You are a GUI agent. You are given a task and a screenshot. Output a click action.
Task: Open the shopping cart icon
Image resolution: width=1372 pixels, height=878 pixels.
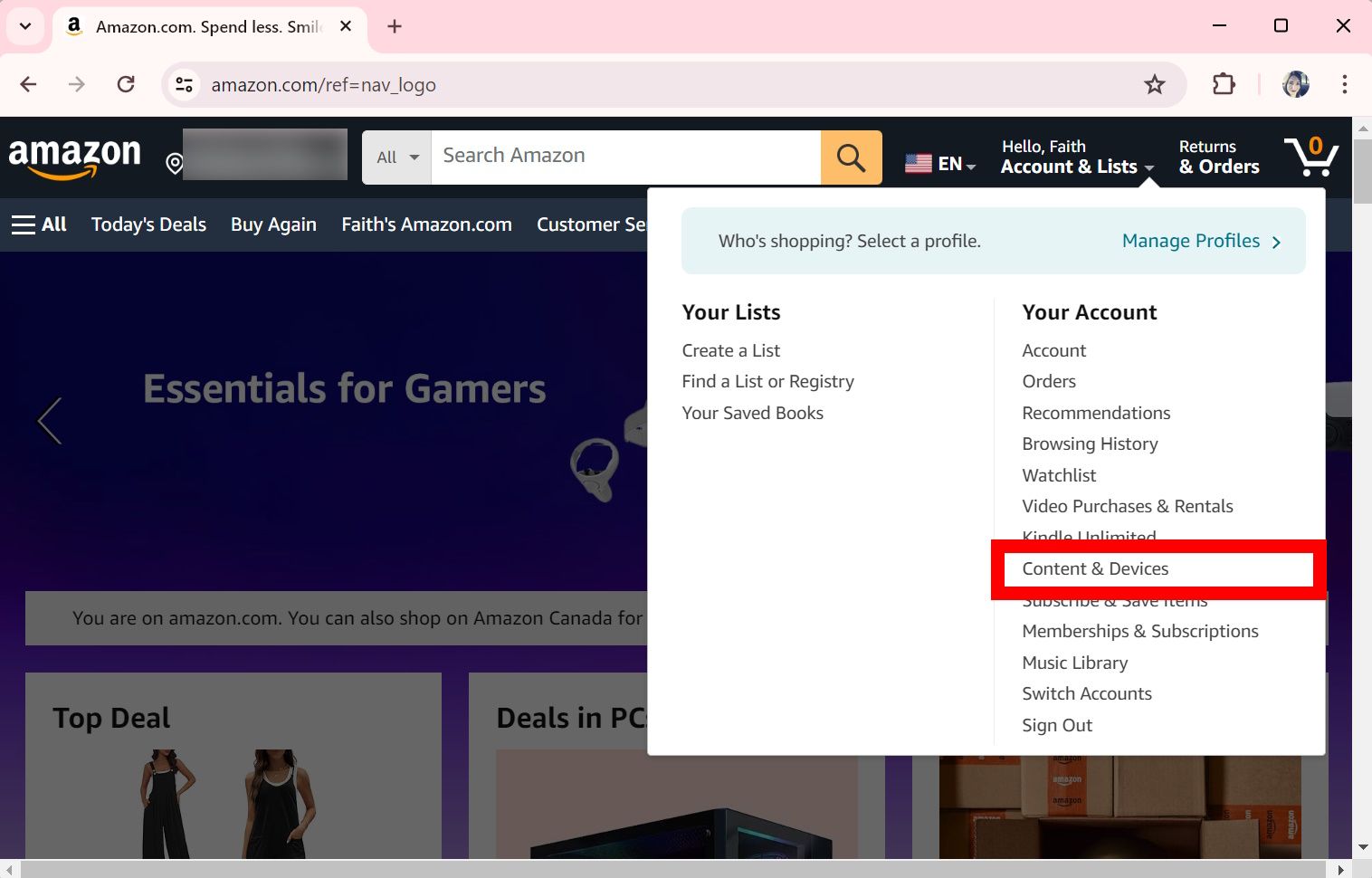pyautogui.click(x=1311, y=156)
